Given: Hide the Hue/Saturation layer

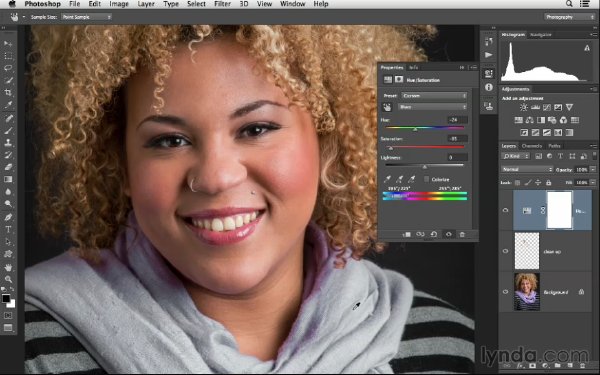Looking at the screenshot, I should point(505,210).
